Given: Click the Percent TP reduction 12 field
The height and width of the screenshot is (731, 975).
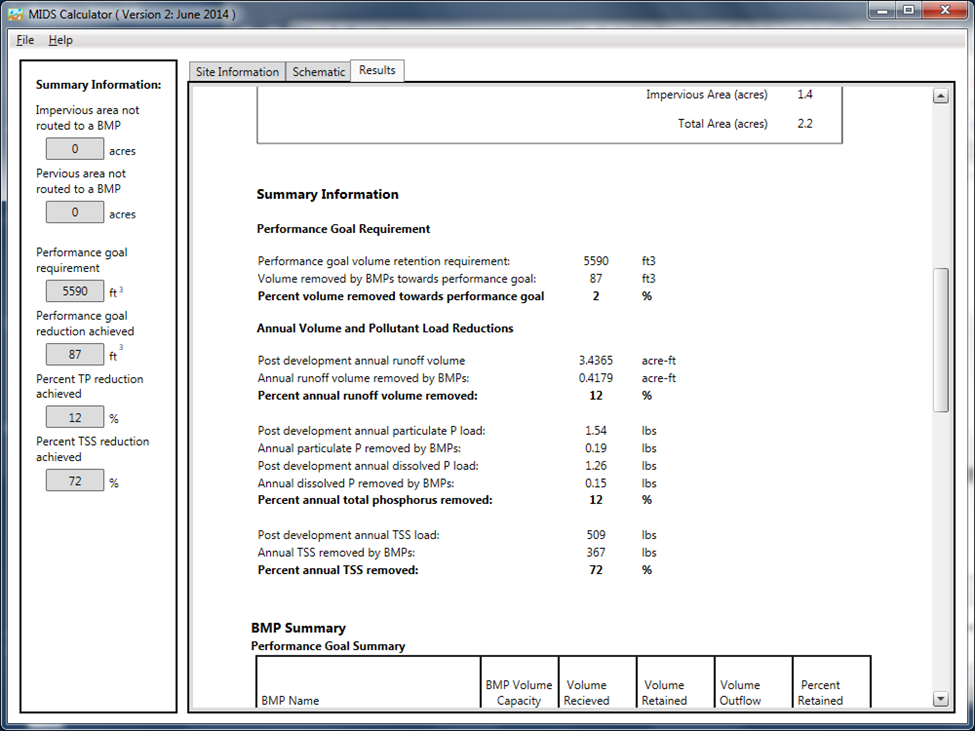Looking at the screenshot, I should pyautogui.click(x=75, y=418).
